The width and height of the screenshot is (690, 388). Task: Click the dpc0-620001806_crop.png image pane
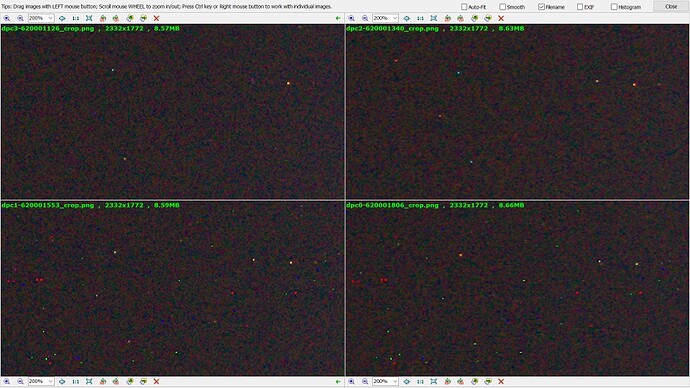518,289
